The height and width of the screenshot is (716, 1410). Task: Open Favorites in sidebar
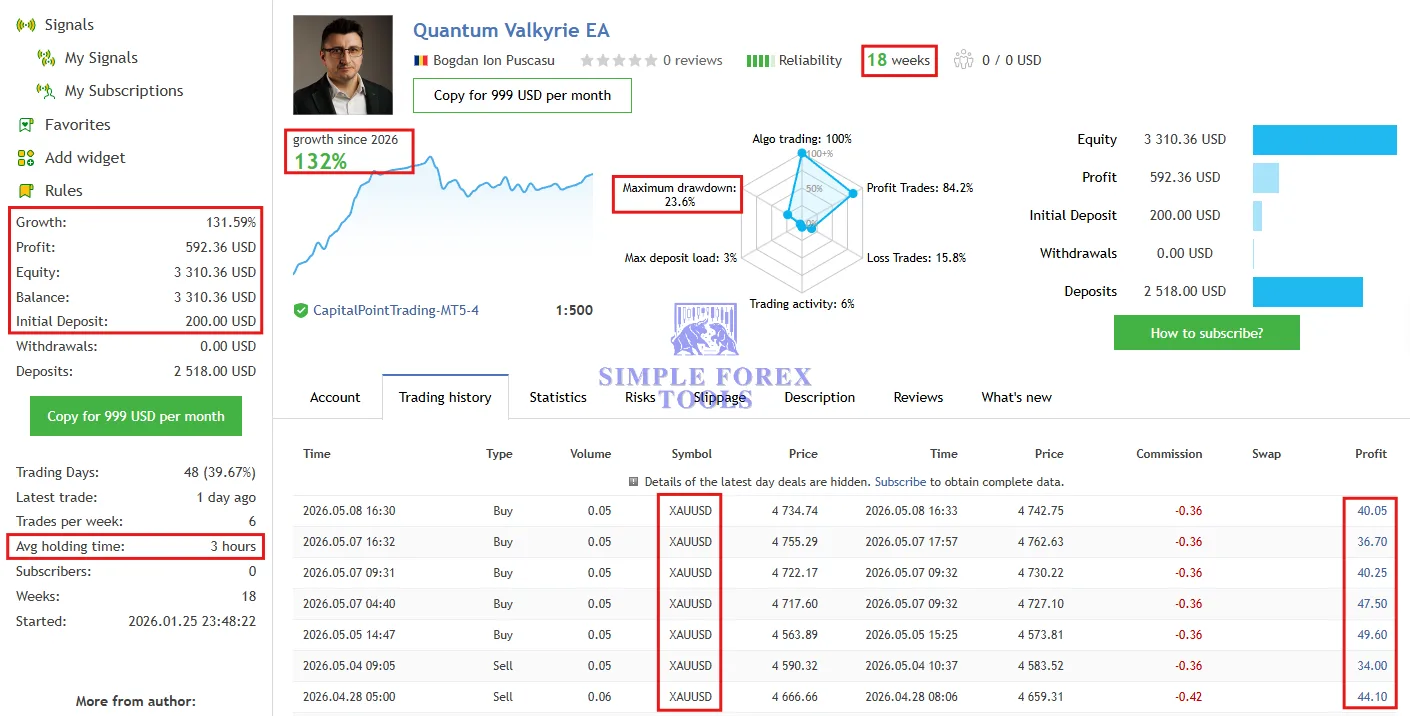pos(78,125)
